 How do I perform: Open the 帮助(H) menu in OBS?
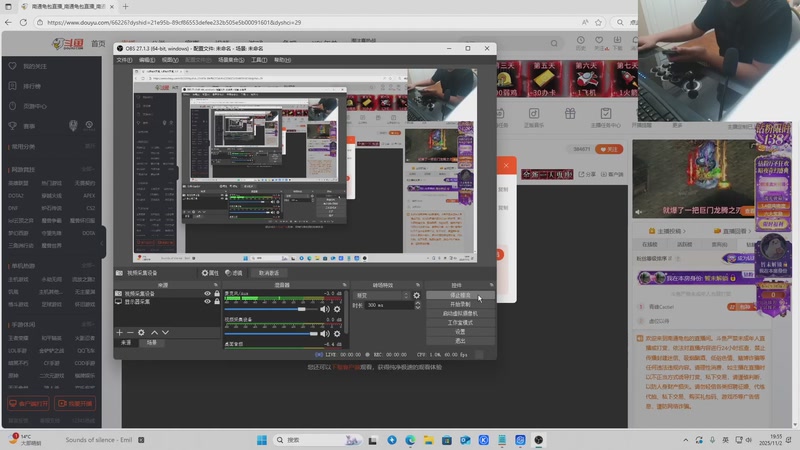282,60
